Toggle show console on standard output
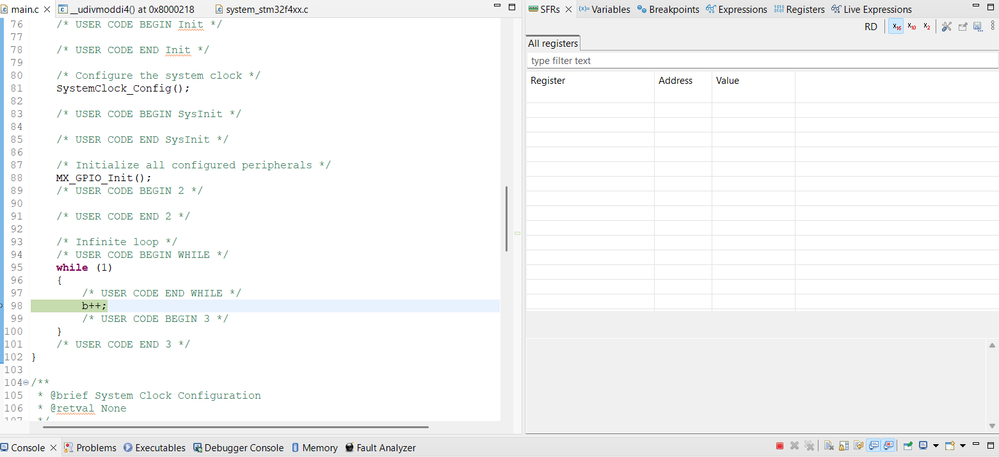Image resolution: width=999 pixels, height=457 pixels. pyautogui.click(x=873, y=446)
